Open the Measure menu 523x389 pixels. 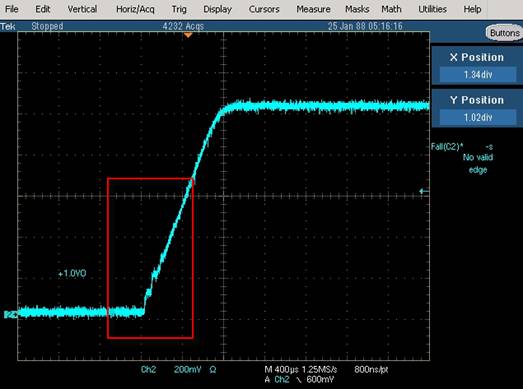tap(313, 9)
